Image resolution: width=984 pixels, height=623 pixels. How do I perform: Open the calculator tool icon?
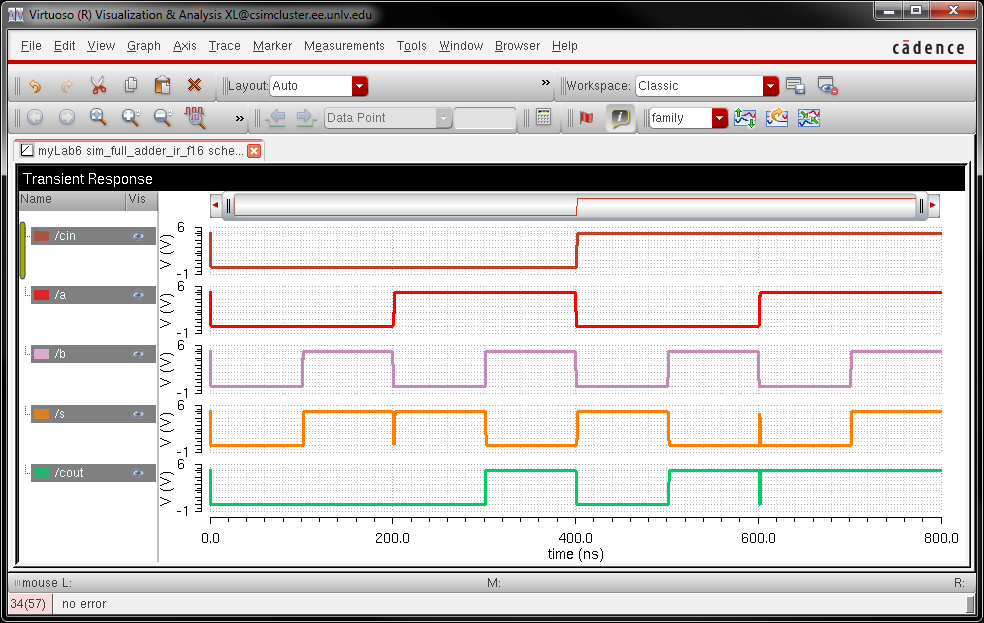pos(543,118)
